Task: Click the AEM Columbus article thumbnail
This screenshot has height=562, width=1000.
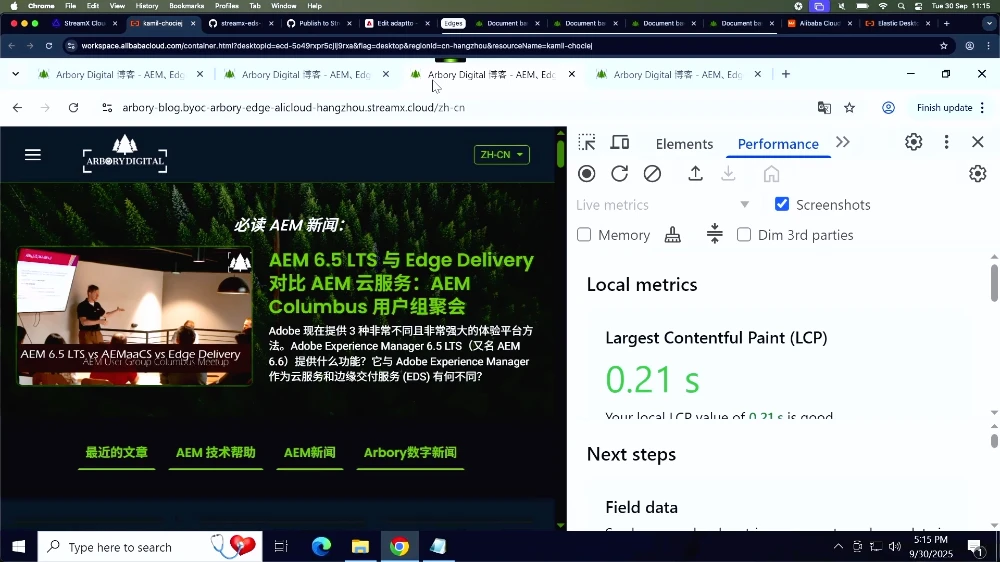Action: click(135, 316)
